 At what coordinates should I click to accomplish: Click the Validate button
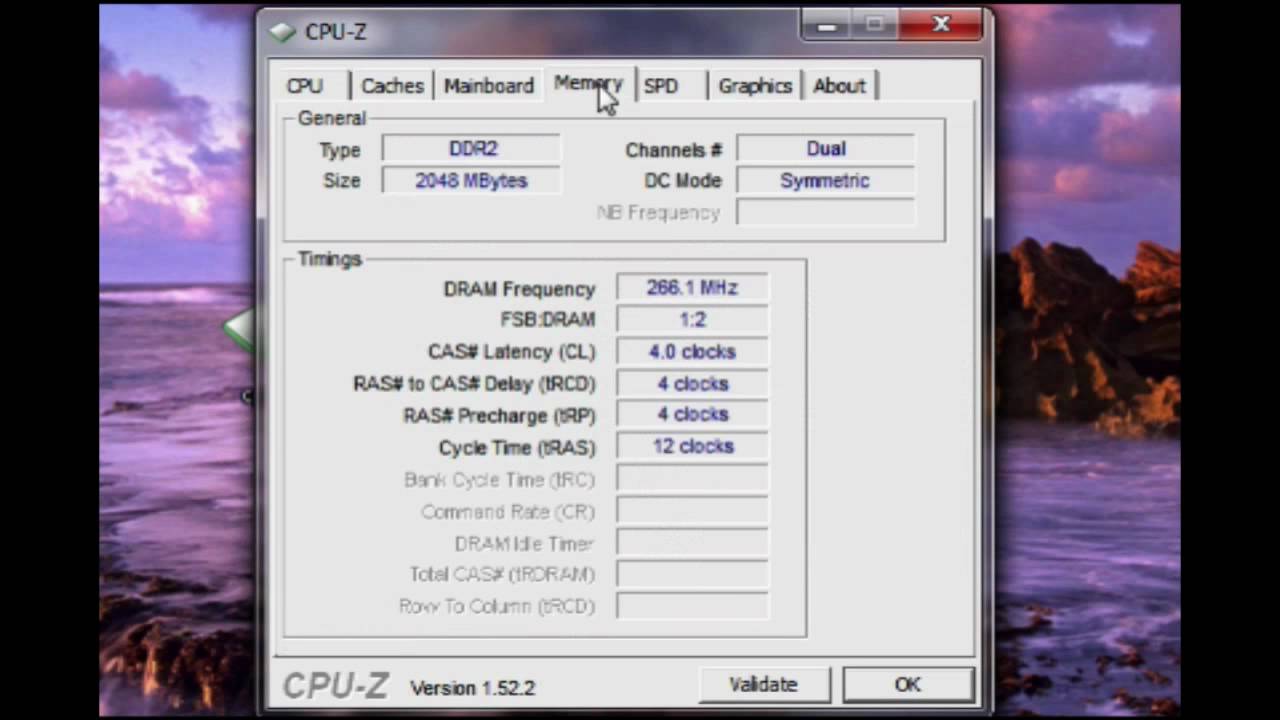764,685
